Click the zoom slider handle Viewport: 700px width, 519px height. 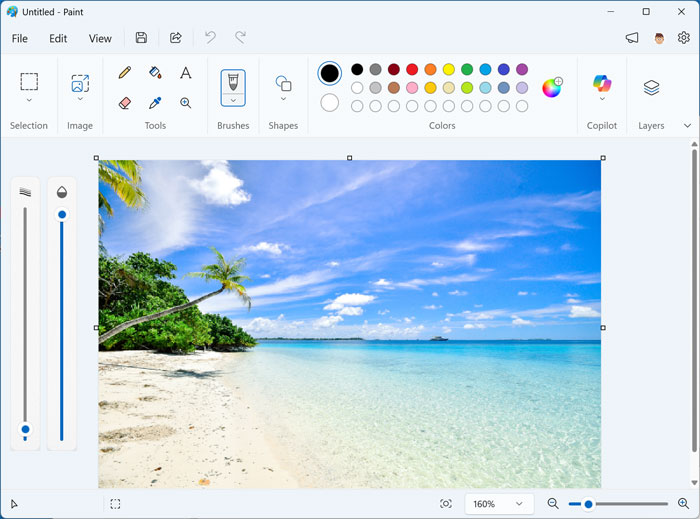[588, 504]
